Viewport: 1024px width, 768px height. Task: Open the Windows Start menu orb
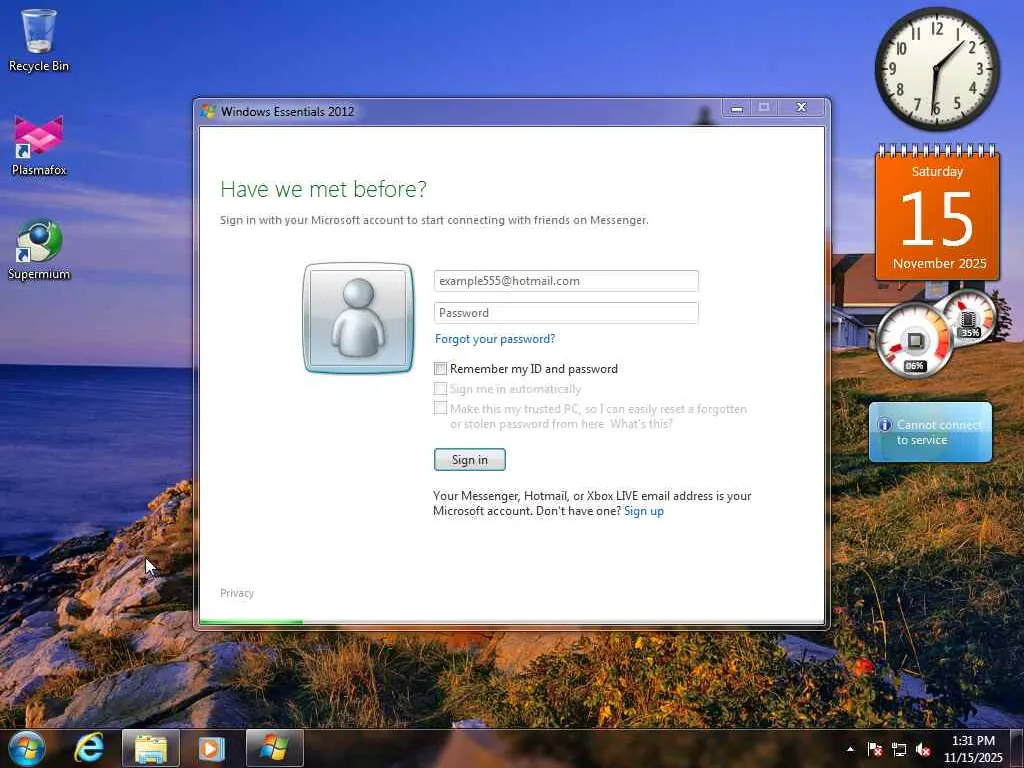pos(27,748)
